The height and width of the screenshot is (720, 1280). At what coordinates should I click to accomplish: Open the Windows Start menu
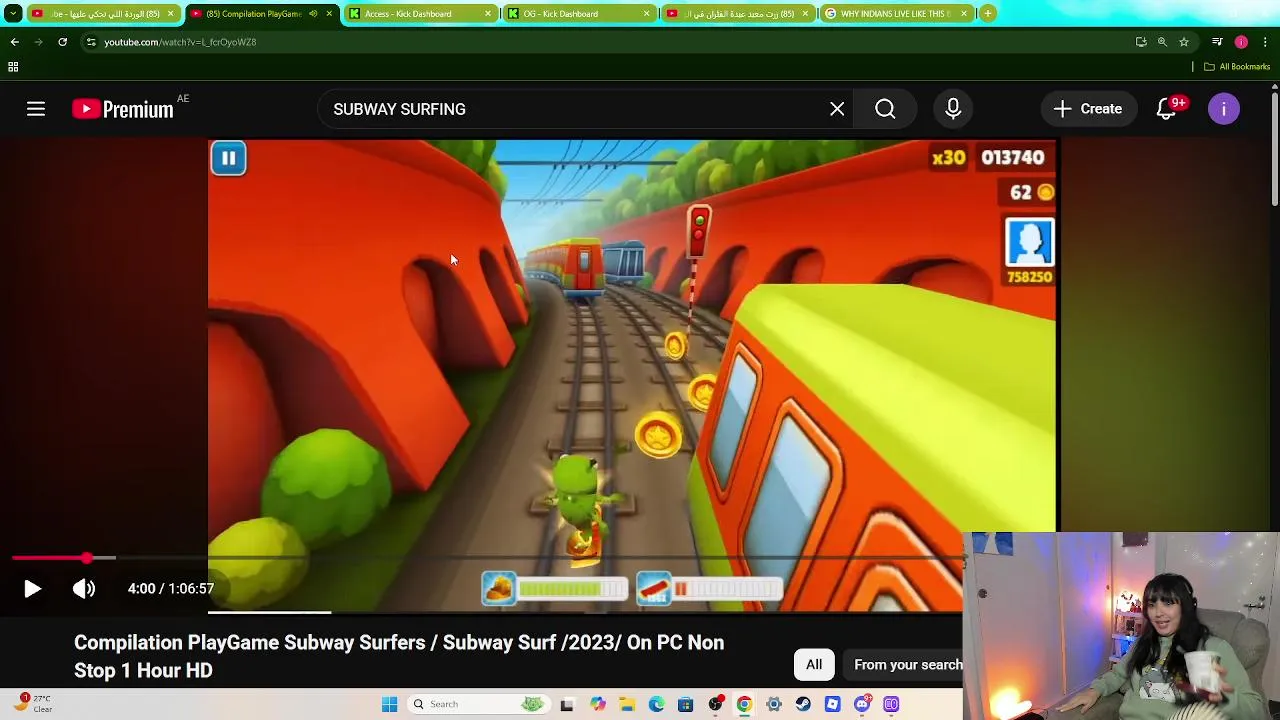click(390, 704)
